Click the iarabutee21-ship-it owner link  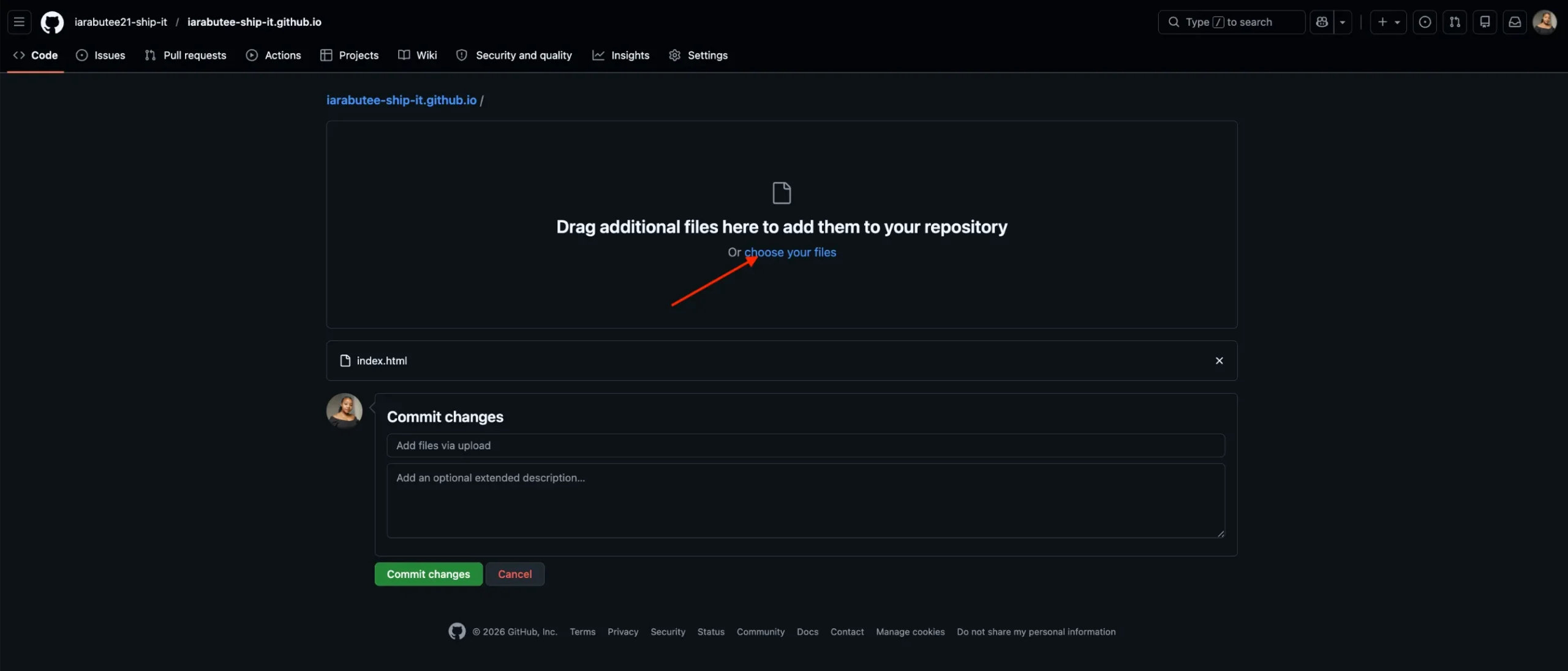pyautogui.click(x=121, y=22)
